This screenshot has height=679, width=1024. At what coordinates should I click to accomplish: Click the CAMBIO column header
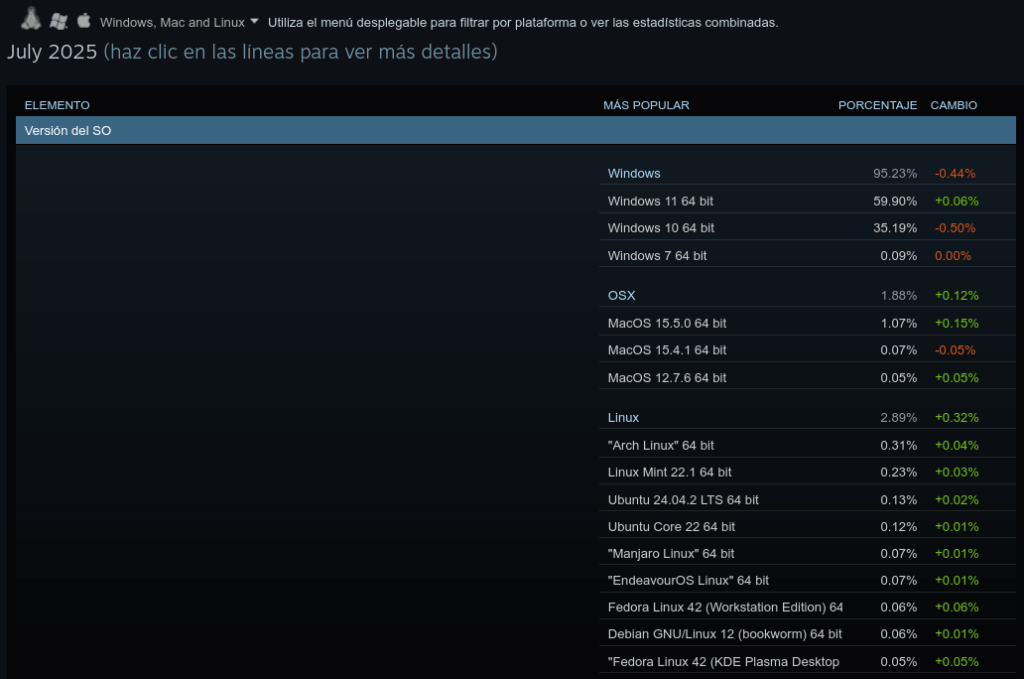point(953,105)
